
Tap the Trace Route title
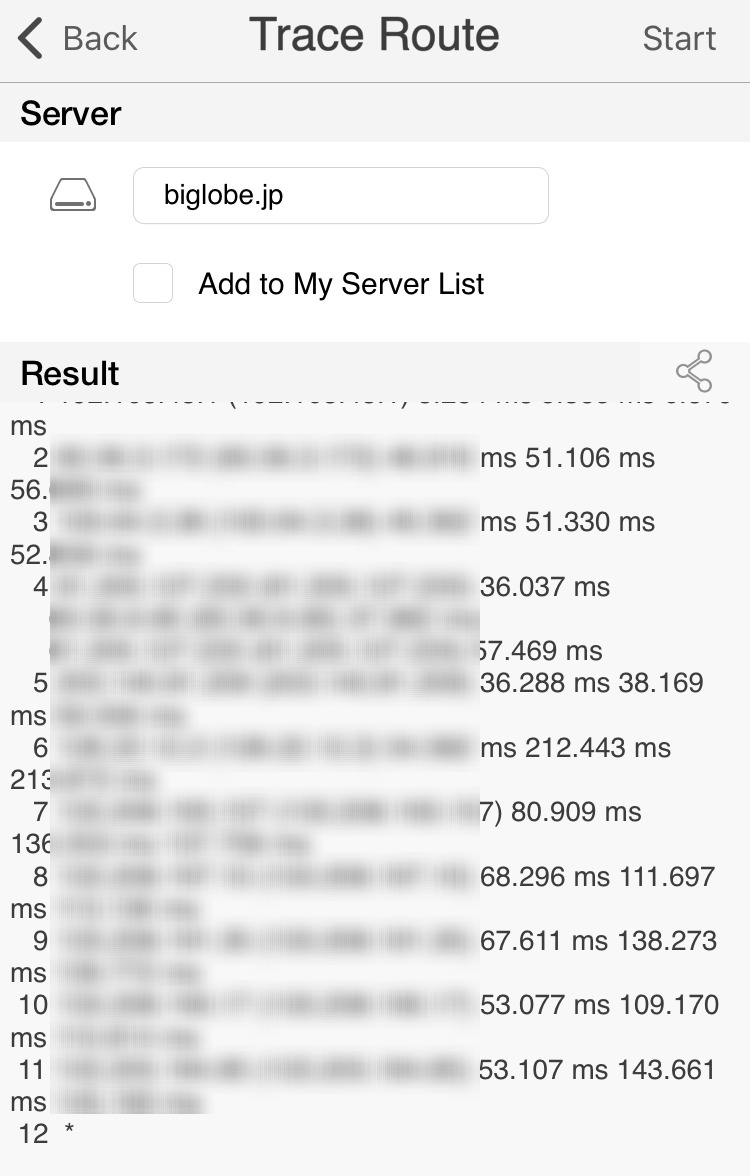pos(374,37)
